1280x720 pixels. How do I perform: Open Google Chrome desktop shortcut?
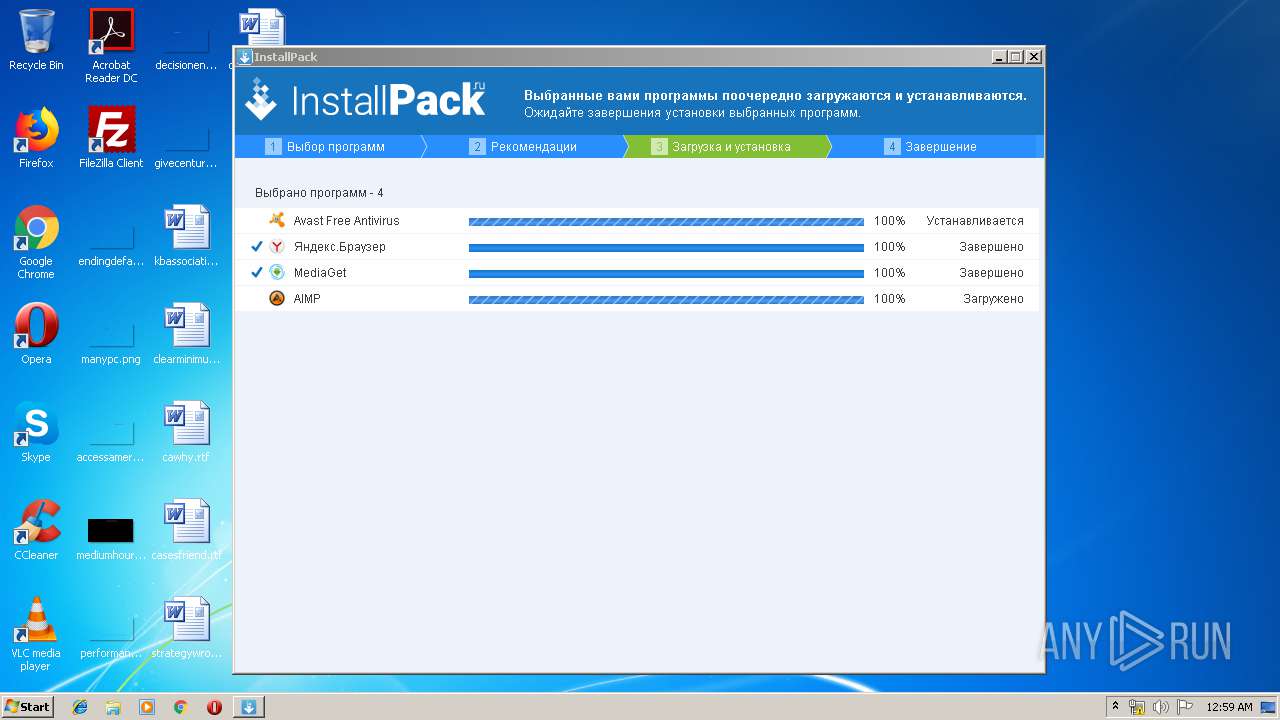tap(36, 242)
